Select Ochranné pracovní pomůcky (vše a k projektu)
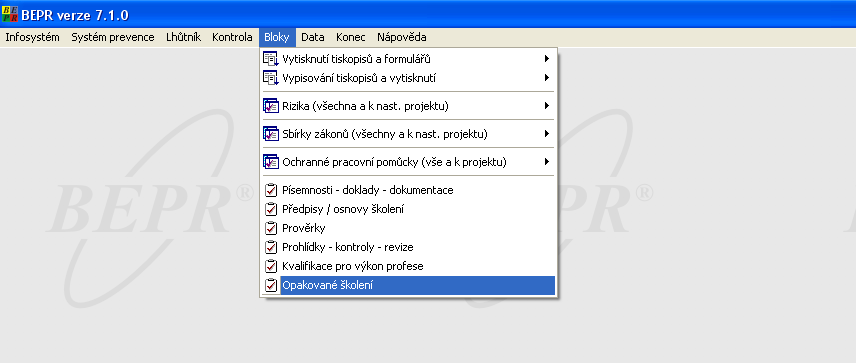This screenshot has height=363, width=856. [408, 162]
